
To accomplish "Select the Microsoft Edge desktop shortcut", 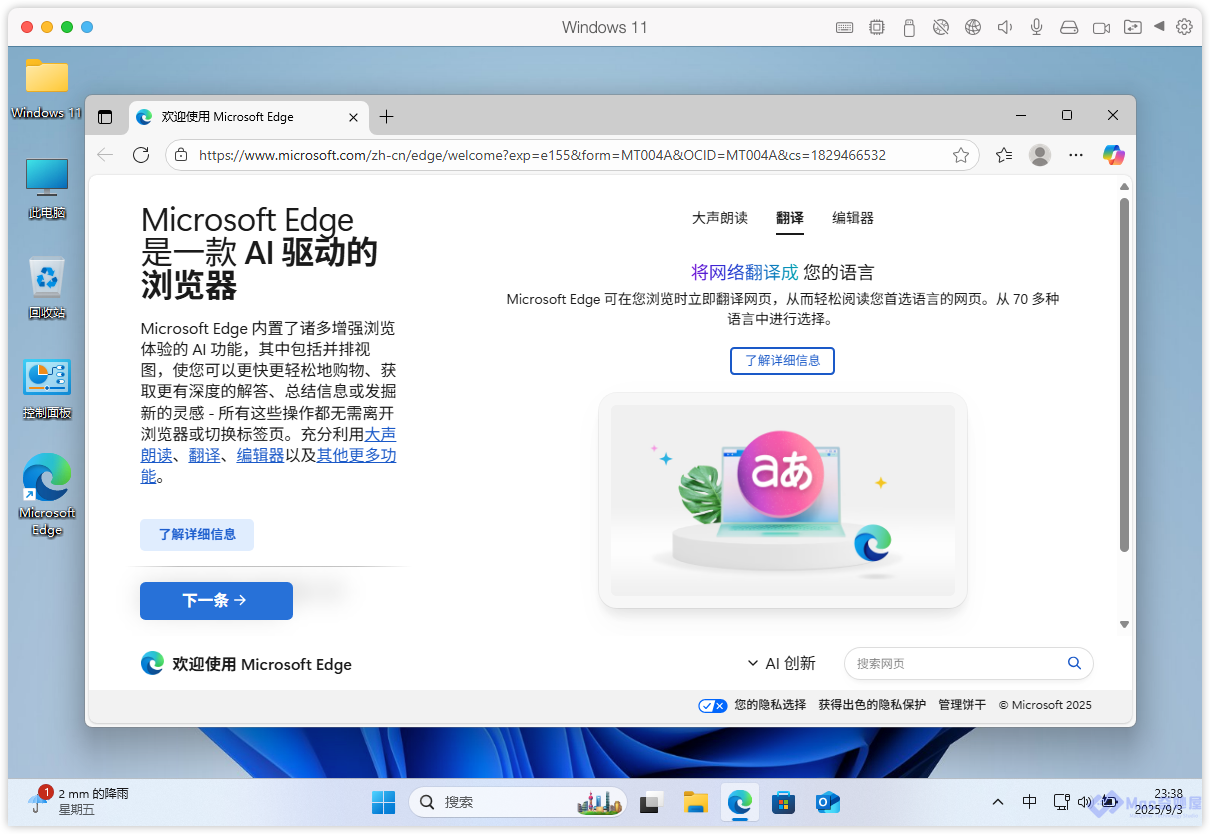I will point(47,494).
